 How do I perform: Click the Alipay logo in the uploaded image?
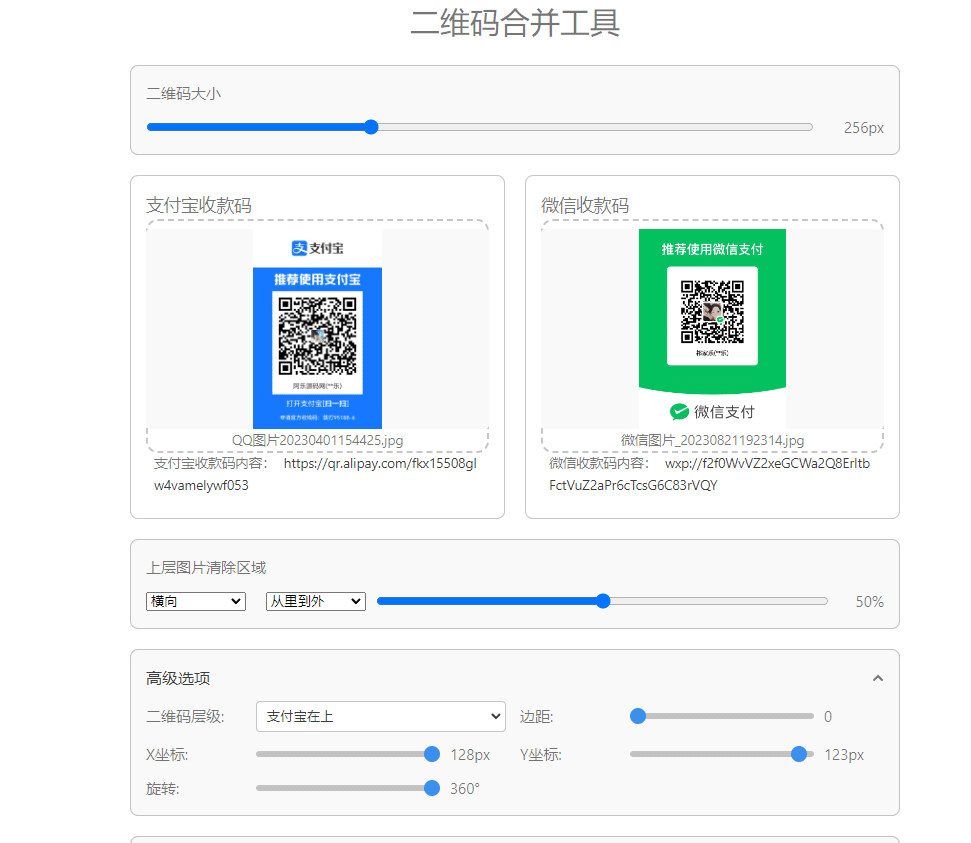[317, 248]
